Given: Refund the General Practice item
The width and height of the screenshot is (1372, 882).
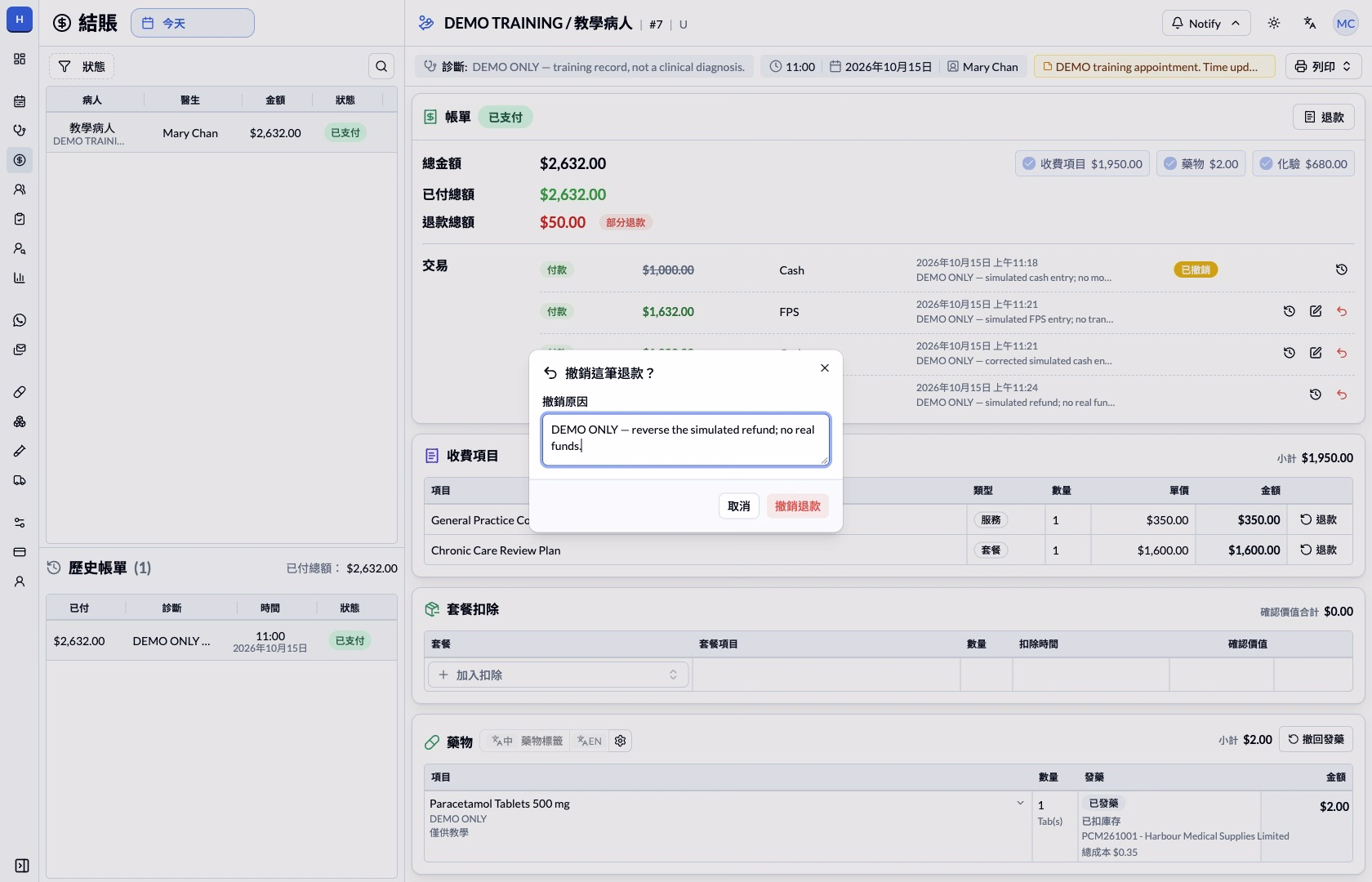Looking at the screenshot, I should (1319, 519).
